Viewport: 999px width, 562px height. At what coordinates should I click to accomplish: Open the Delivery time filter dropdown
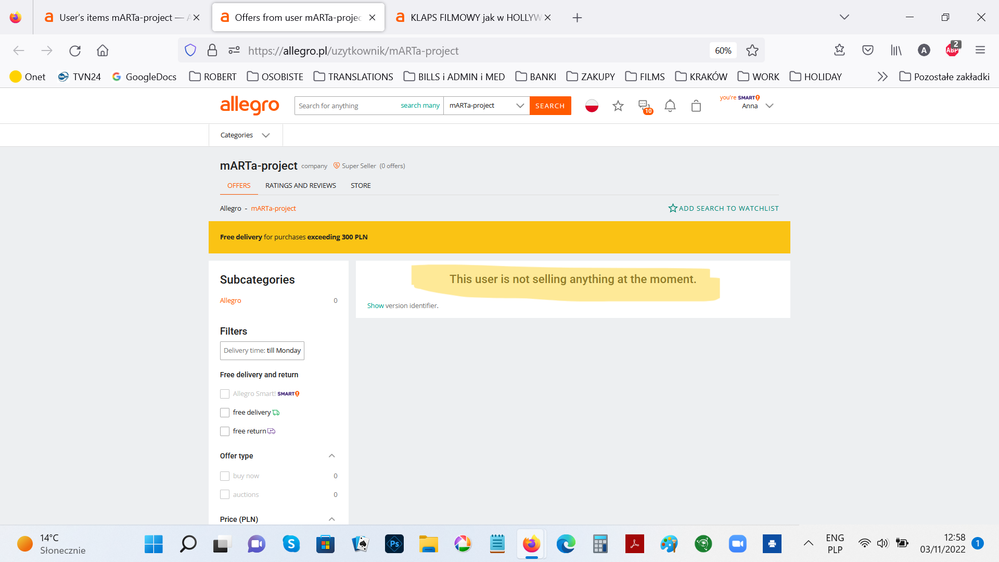coord(262,350)
